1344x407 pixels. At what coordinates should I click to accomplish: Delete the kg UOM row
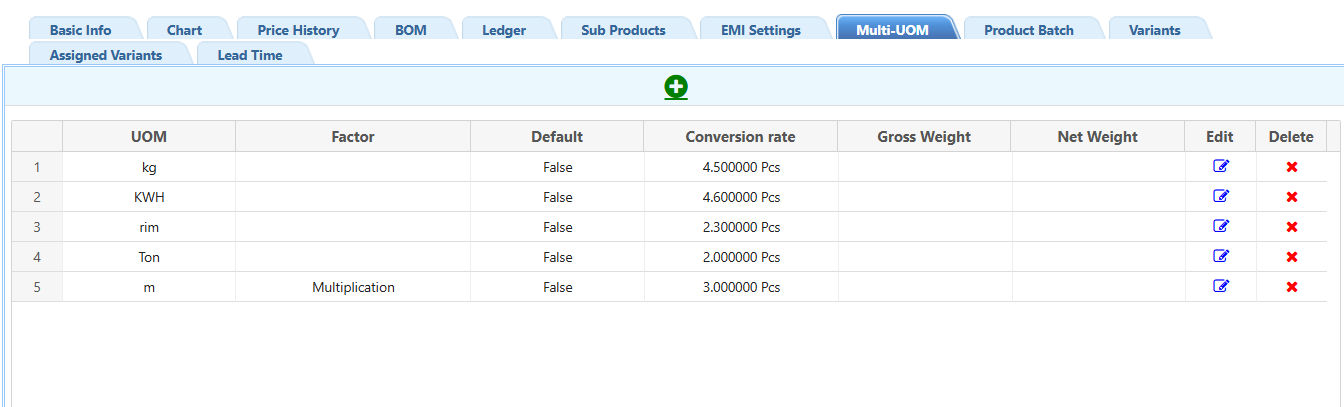[x=1291, y=167]
